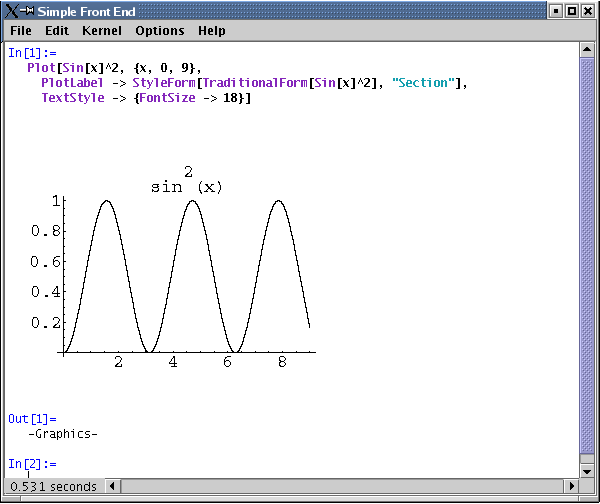
Task: Click the vertical scrollbar down arrow
Action: [x=587, y=471]
